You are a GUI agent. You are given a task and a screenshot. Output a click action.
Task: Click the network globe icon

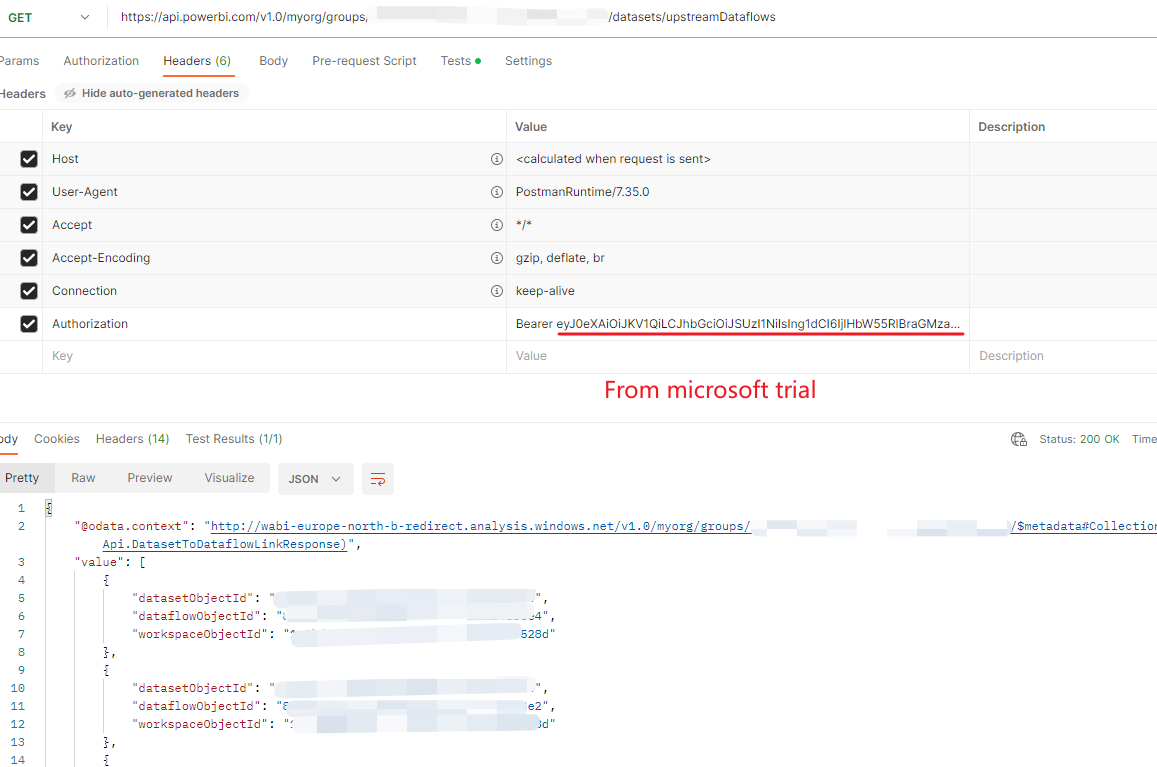[x=1019, y=439]
